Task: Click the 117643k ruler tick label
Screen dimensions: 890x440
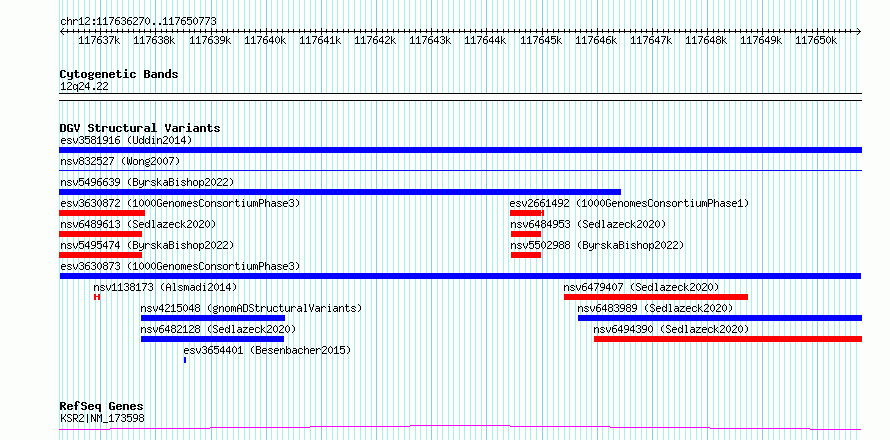Action: tap(430, 40)
